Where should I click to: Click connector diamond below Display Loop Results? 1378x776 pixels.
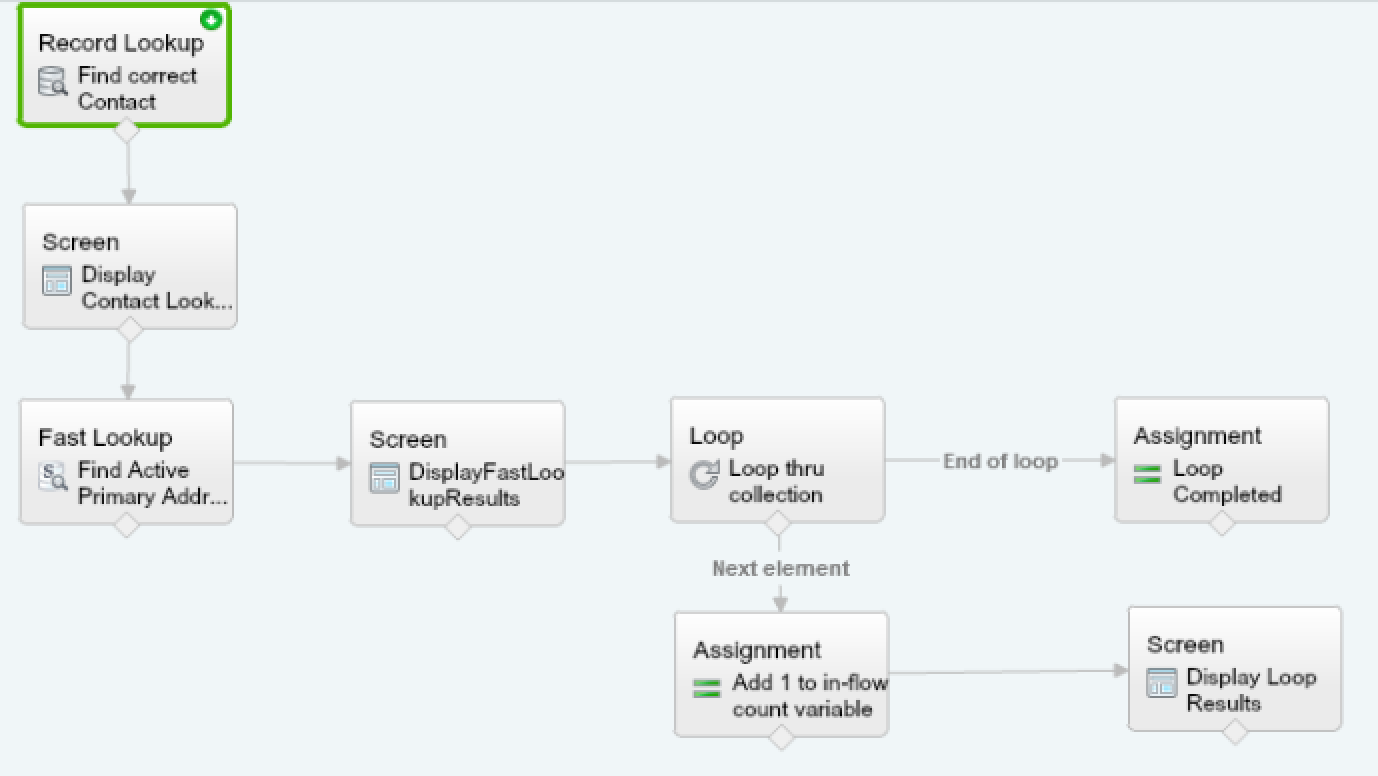click(1235, 732)
